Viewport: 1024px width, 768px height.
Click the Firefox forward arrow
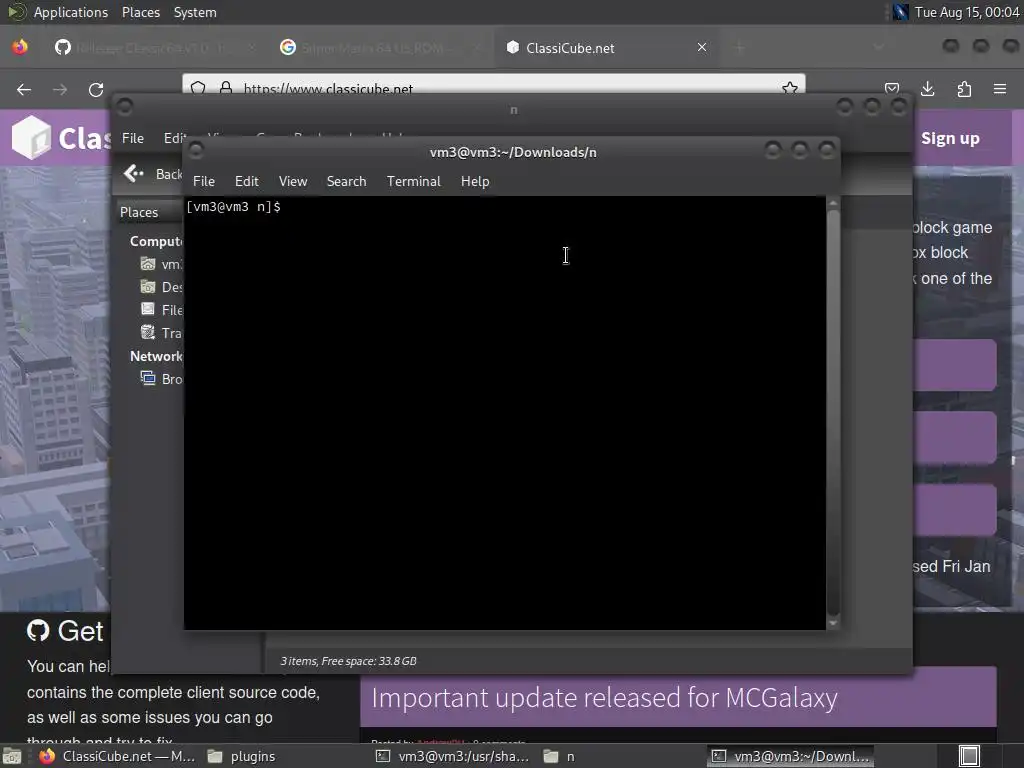tap(60, 89)
